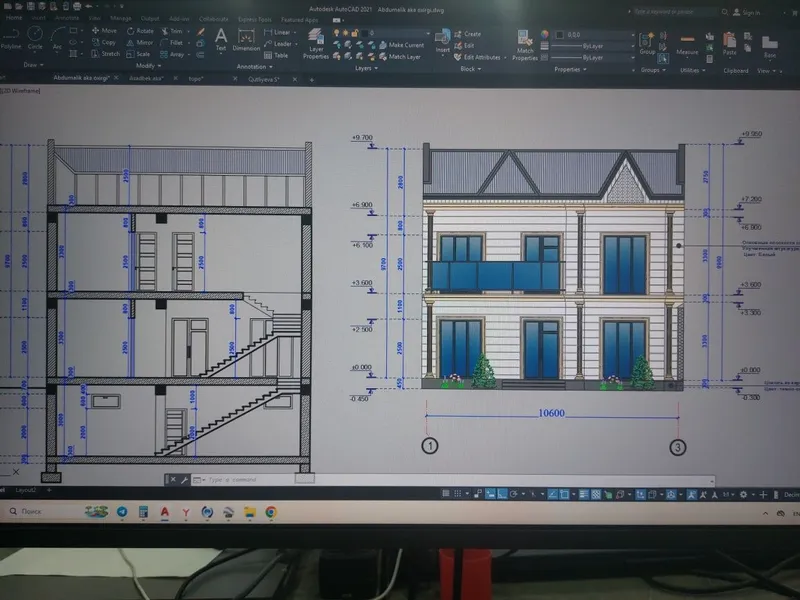800x600 pixels.
Task: Click the quick access Save icon
Action: pyautogui.click(x=31, y=6)
